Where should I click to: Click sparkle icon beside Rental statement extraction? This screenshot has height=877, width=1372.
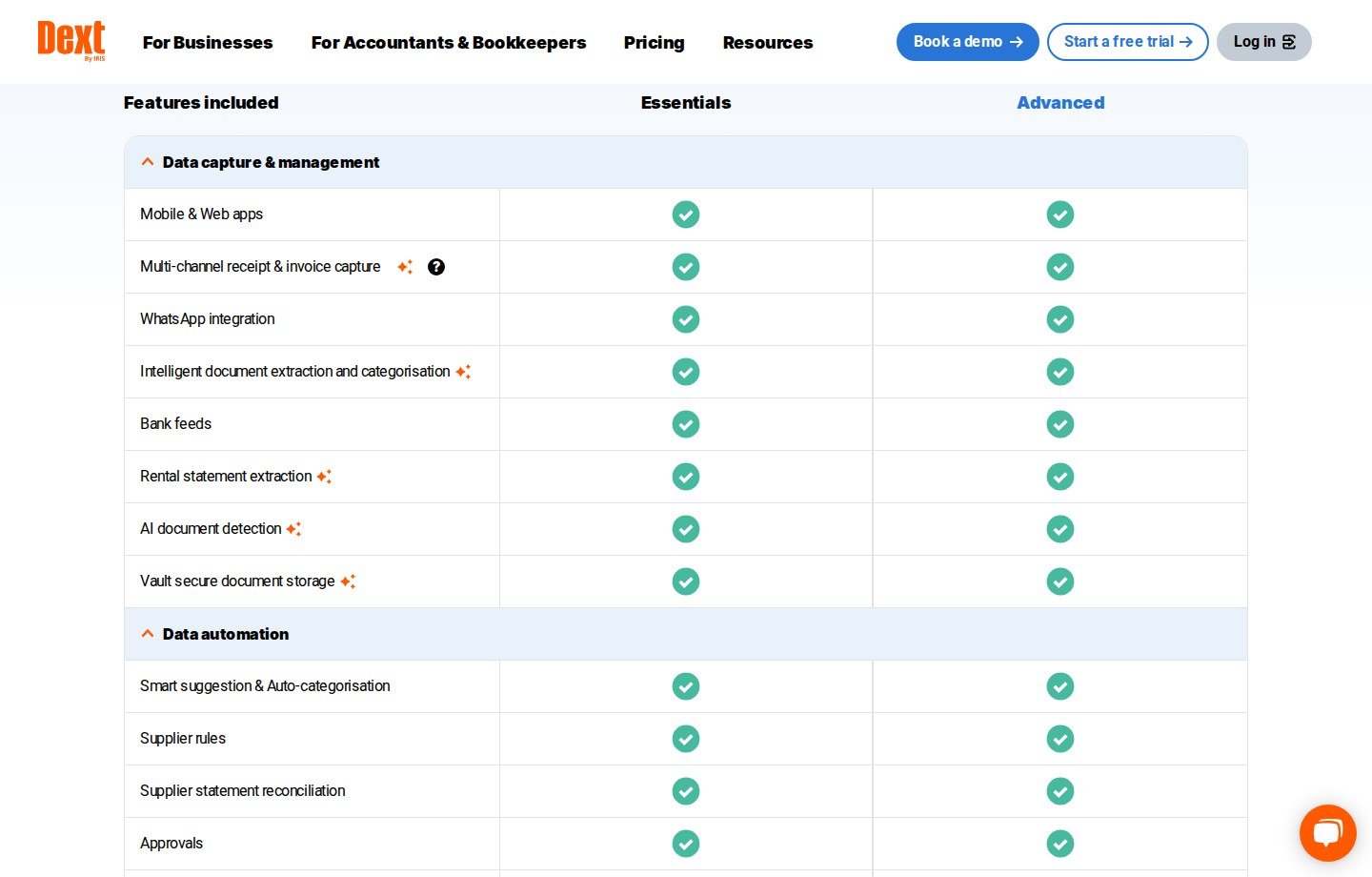(x=324, y=477)
